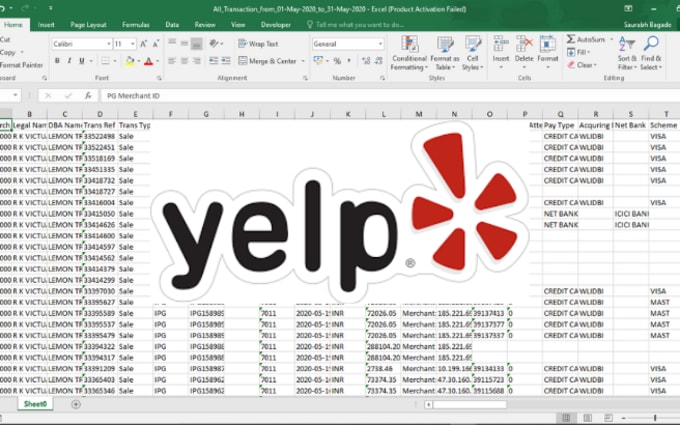Click Insert Function fx button
680x425 pixels.
88,95
